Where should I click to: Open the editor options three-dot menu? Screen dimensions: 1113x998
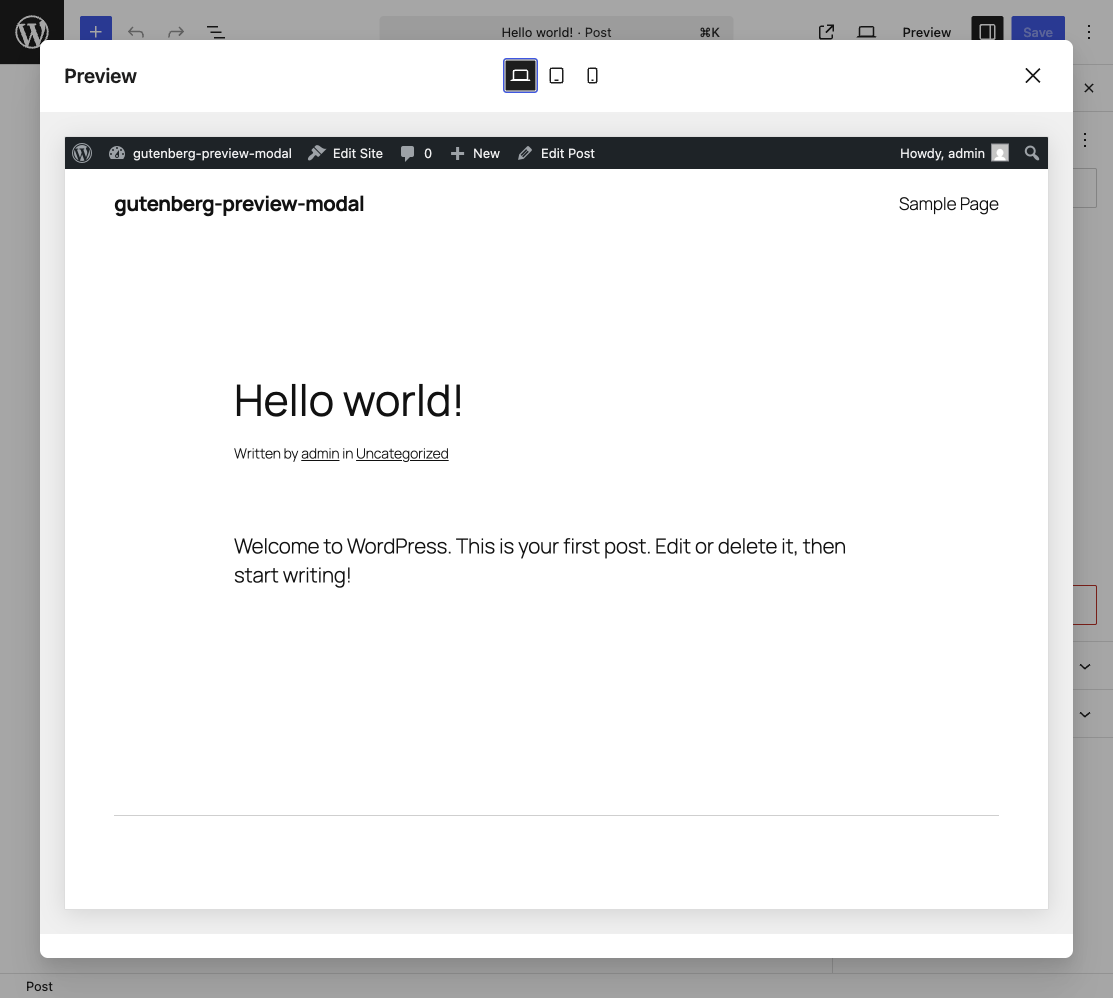click(1089, 32)
